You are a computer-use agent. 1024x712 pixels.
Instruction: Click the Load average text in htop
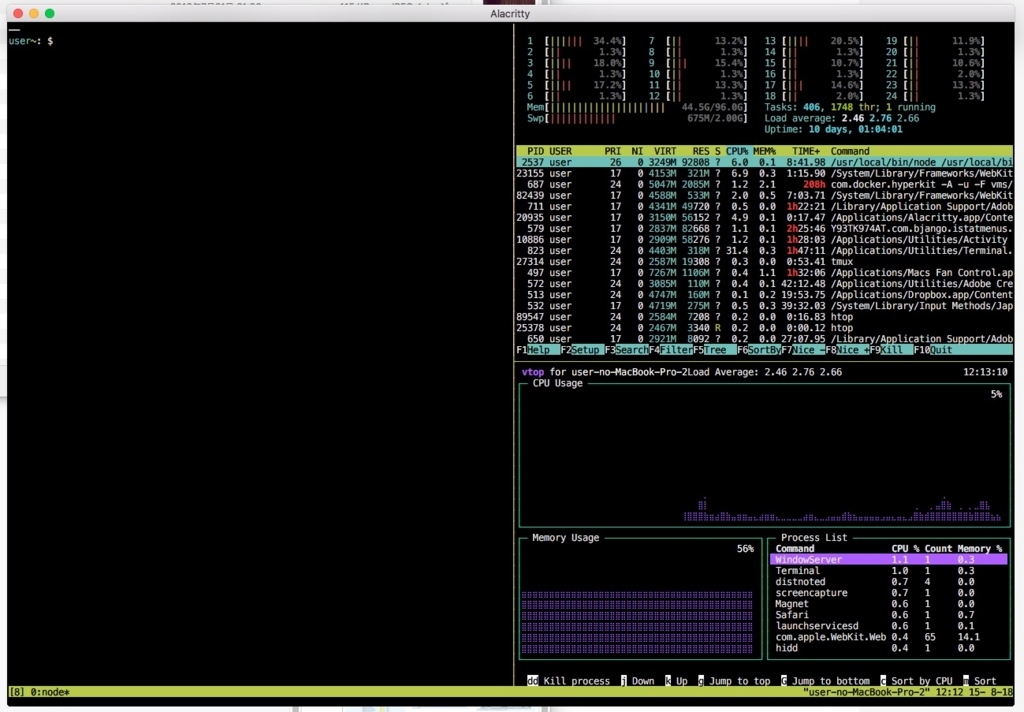842,118
